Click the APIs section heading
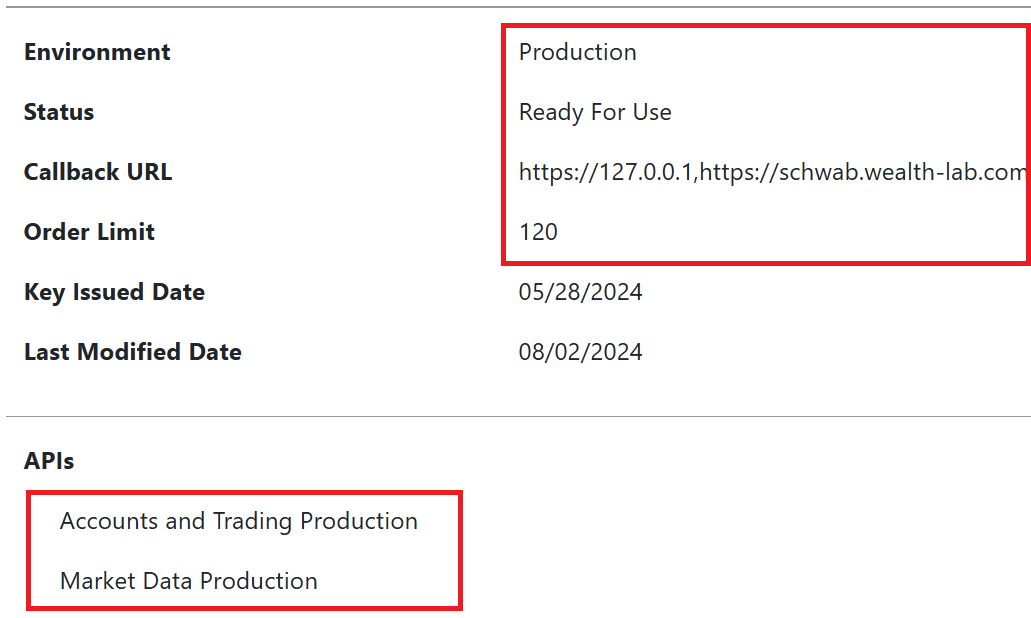 [x=49, y=460]
